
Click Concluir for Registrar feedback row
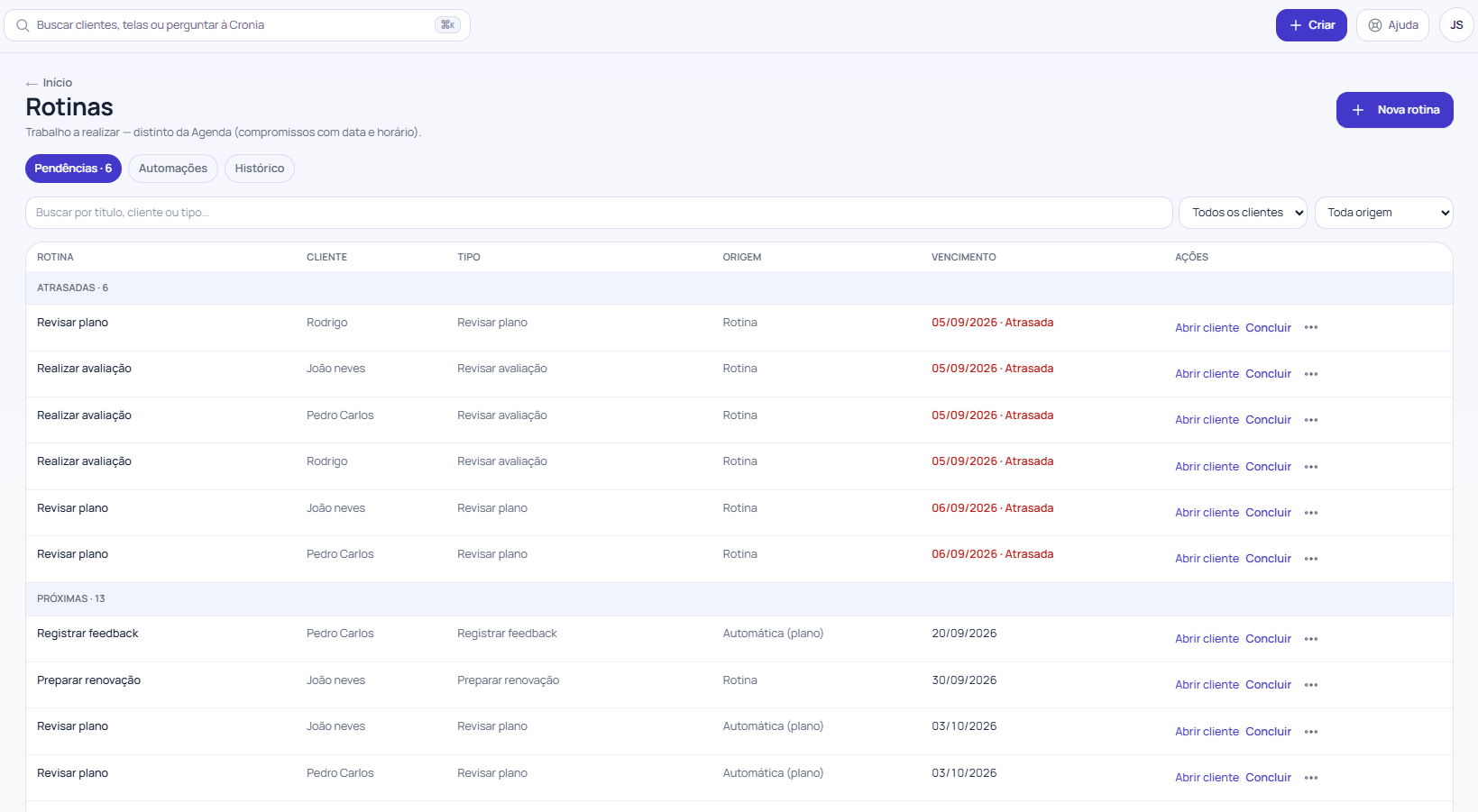click(1268, 639)
